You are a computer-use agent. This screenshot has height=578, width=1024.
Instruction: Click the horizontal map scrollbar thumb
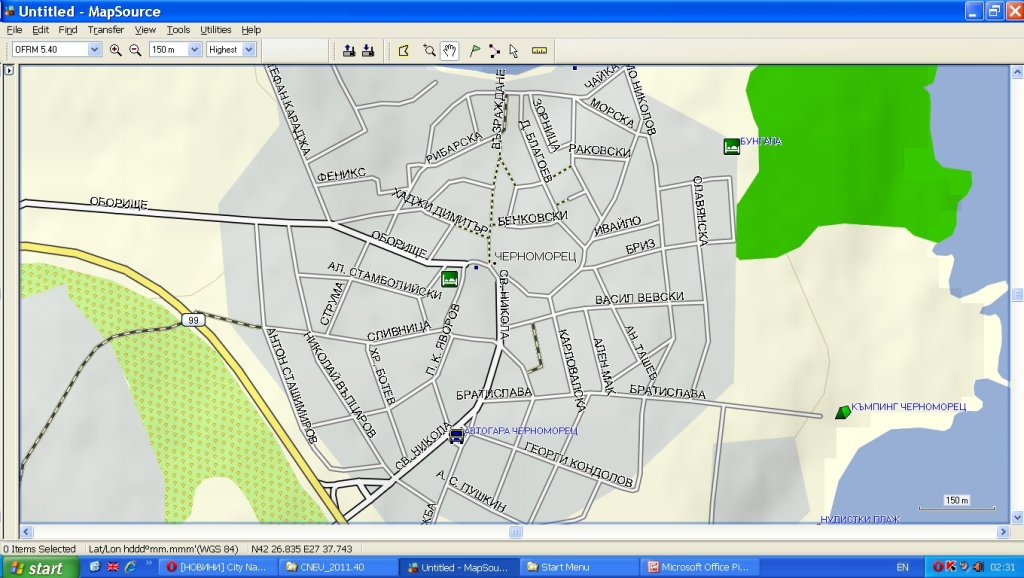[x=515, y=532]
